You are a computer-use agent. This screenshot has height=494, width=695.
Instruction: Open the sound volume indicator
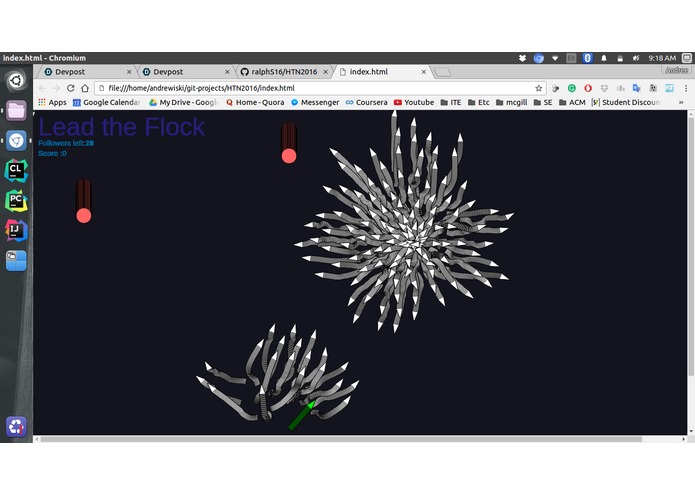(x=636, y=58)
